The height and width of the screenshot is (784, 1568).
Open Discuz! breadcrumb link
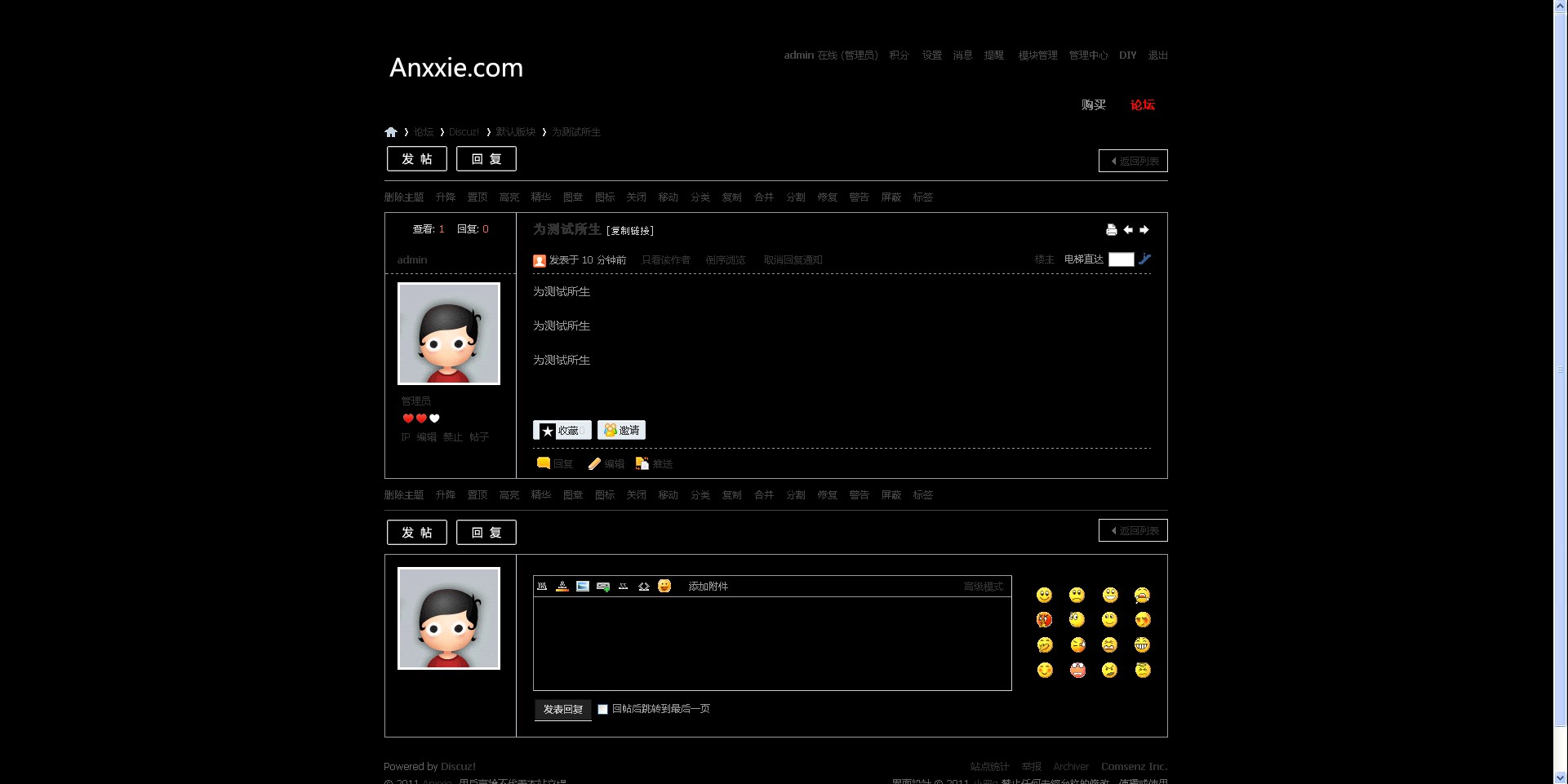[464, 132]
